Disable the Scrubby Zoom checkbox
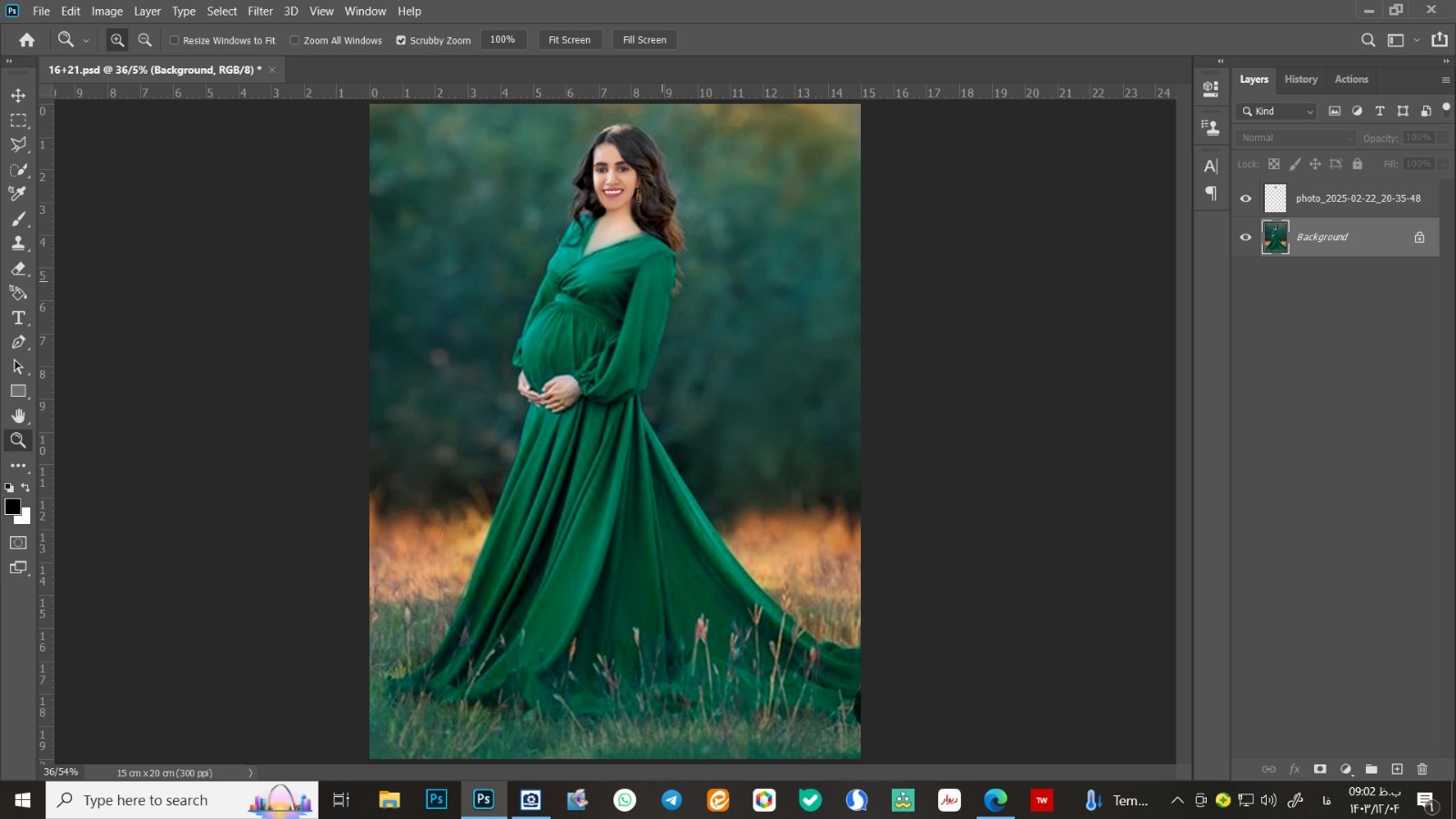This screenshot has height=819, width=1456. point(400,40)
